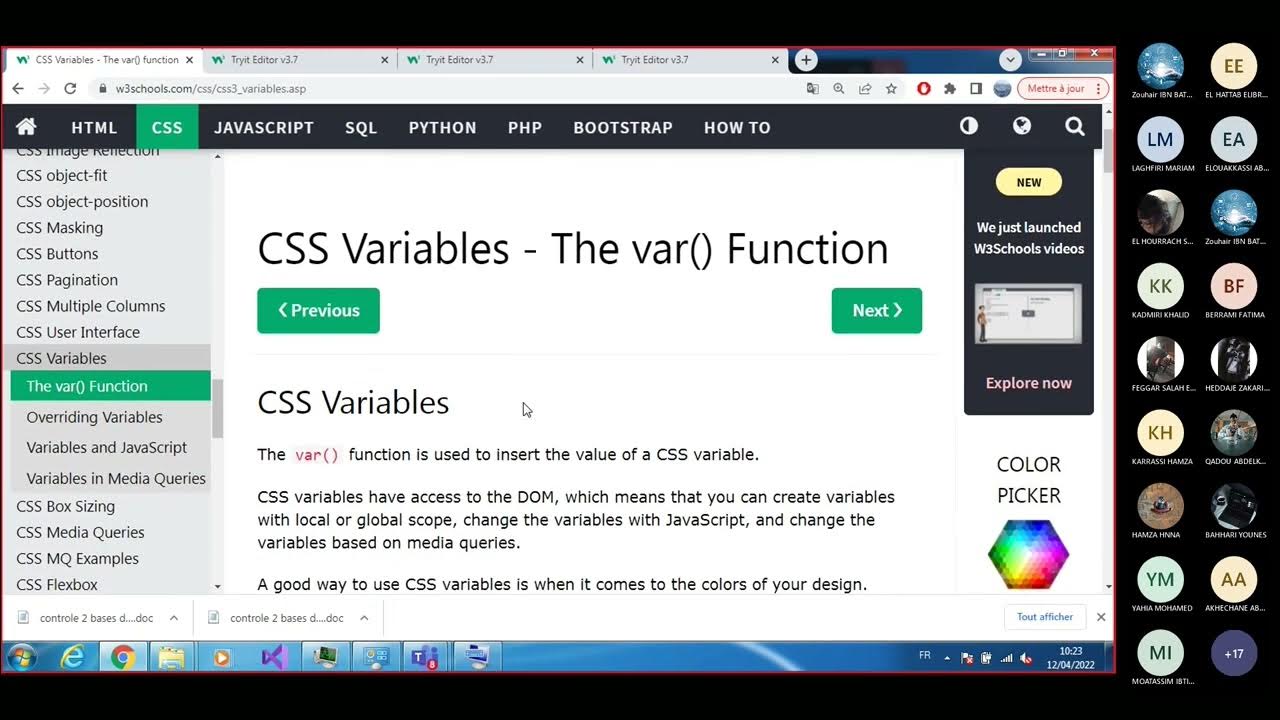The height and width of the screenshot is (720, 1280).
Task: Go to W3Schools home icon
Action: 27,127
